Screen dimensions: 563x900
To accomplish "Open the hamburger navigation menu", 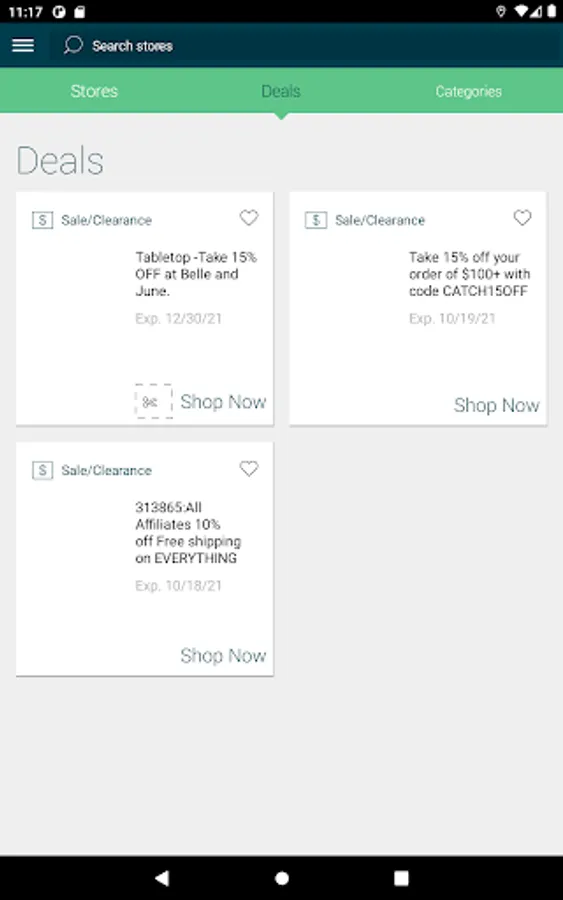I will 23,45.
